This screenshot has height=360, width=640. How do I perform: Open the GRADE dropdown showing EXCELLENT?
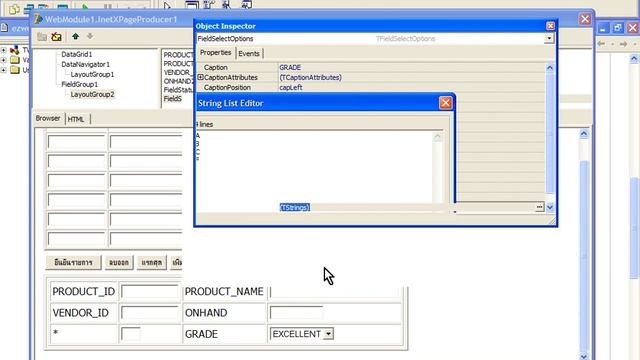pyautogui.click(x=328, y=334)
